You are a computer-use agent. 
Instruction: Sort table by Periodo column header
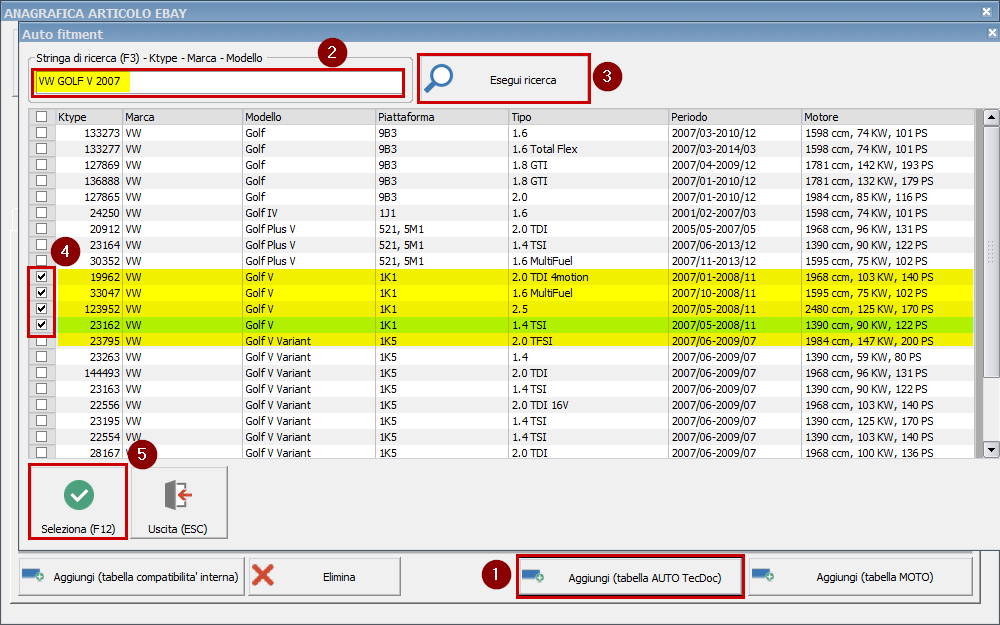tap(735, 117)
